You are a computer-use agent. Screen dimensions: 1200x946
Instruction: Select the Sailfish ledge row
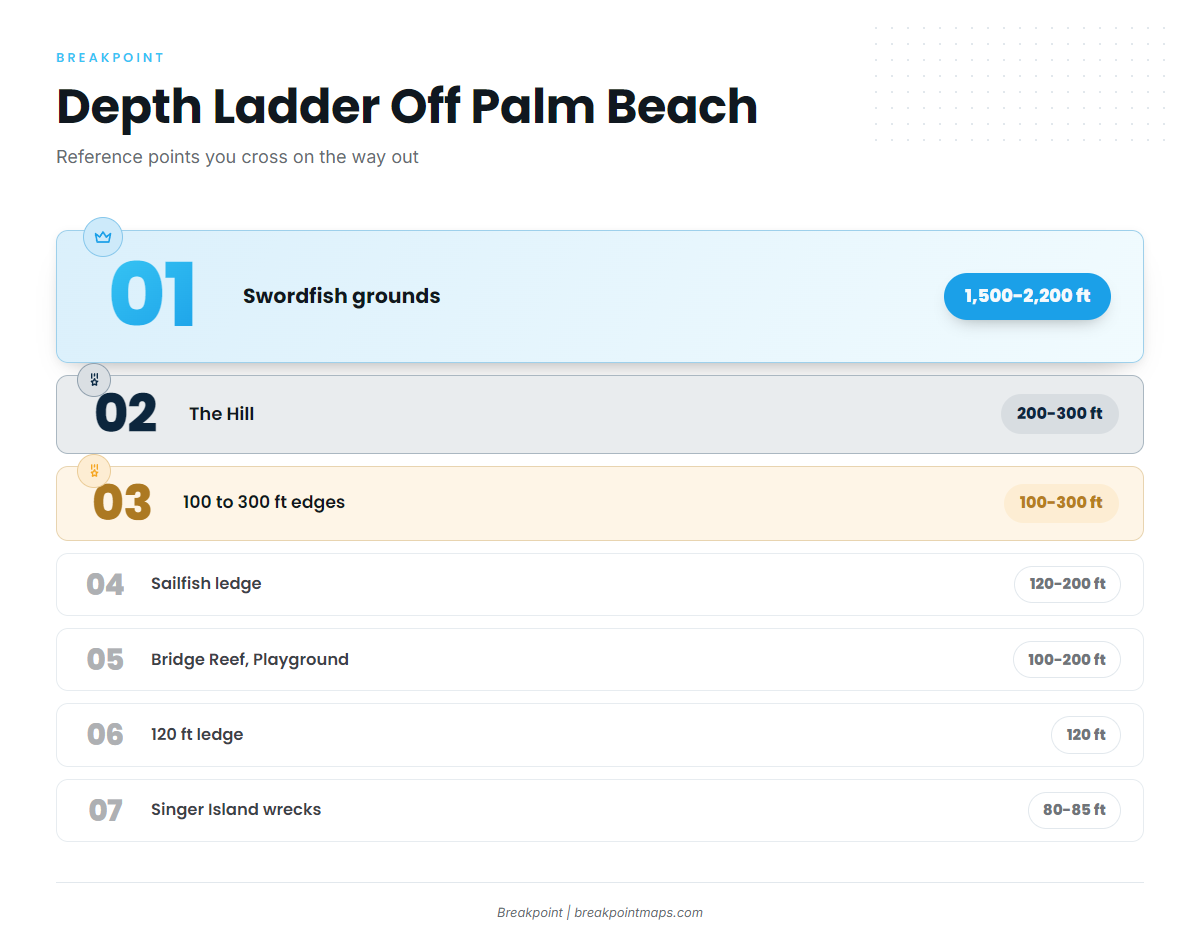click(600, 584)
